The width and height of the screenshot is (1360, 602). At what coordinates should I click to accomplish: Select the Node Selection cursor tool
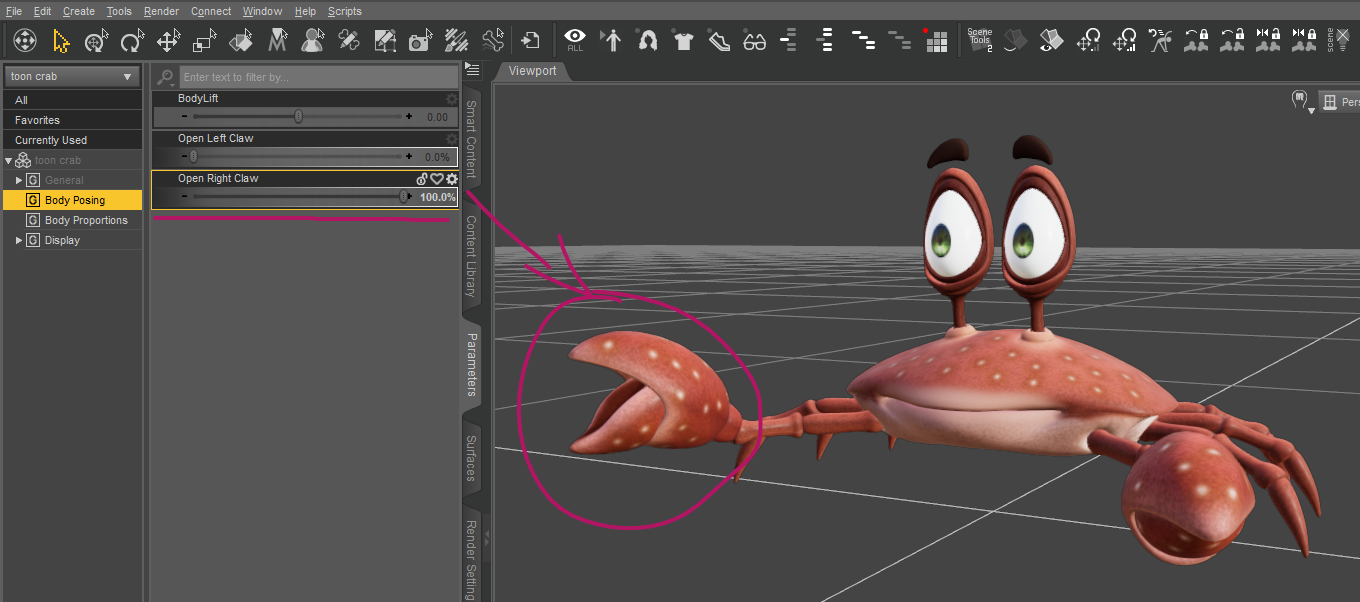tap(60, 40)
